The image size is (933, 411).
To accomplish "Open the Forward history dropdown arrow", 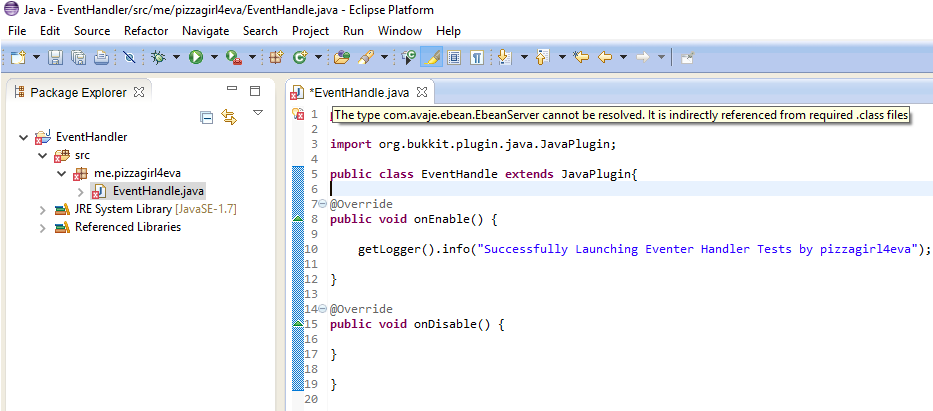I will pos(661,58).
